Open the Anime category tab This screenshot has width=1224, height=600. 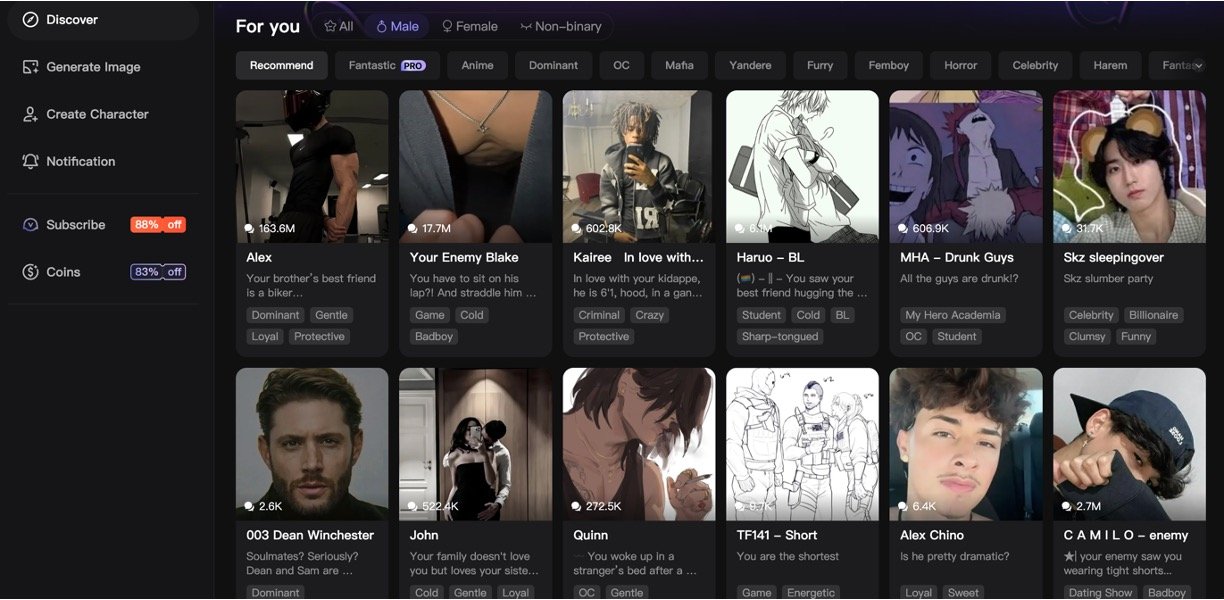(477, 66)
